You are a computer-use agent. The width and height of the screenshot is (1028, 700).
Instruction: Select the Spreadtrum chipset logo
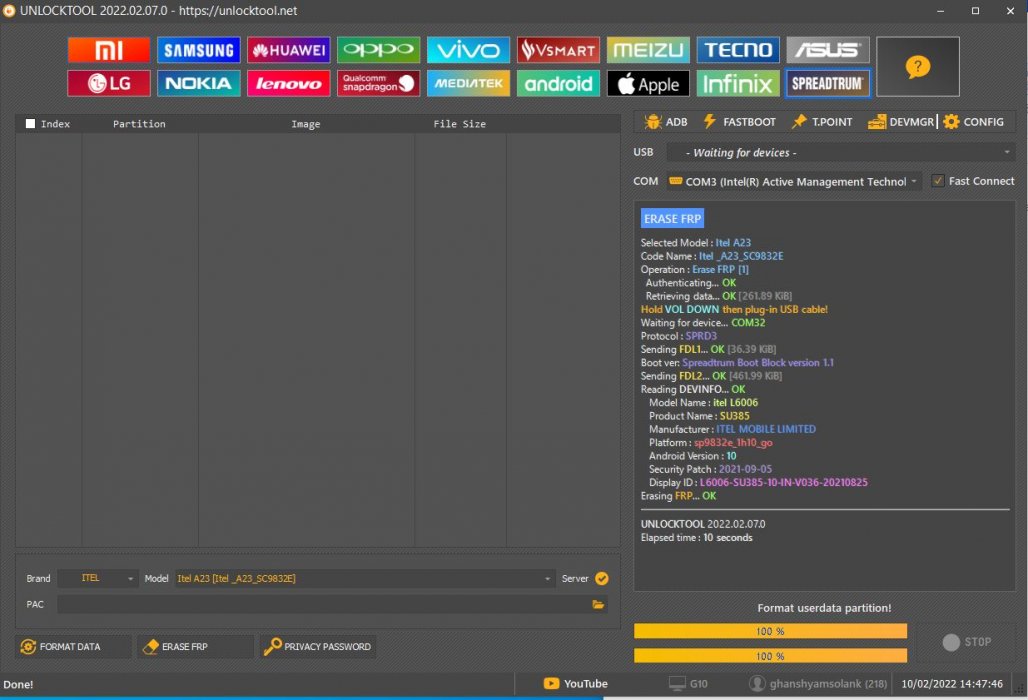[828, 83]
